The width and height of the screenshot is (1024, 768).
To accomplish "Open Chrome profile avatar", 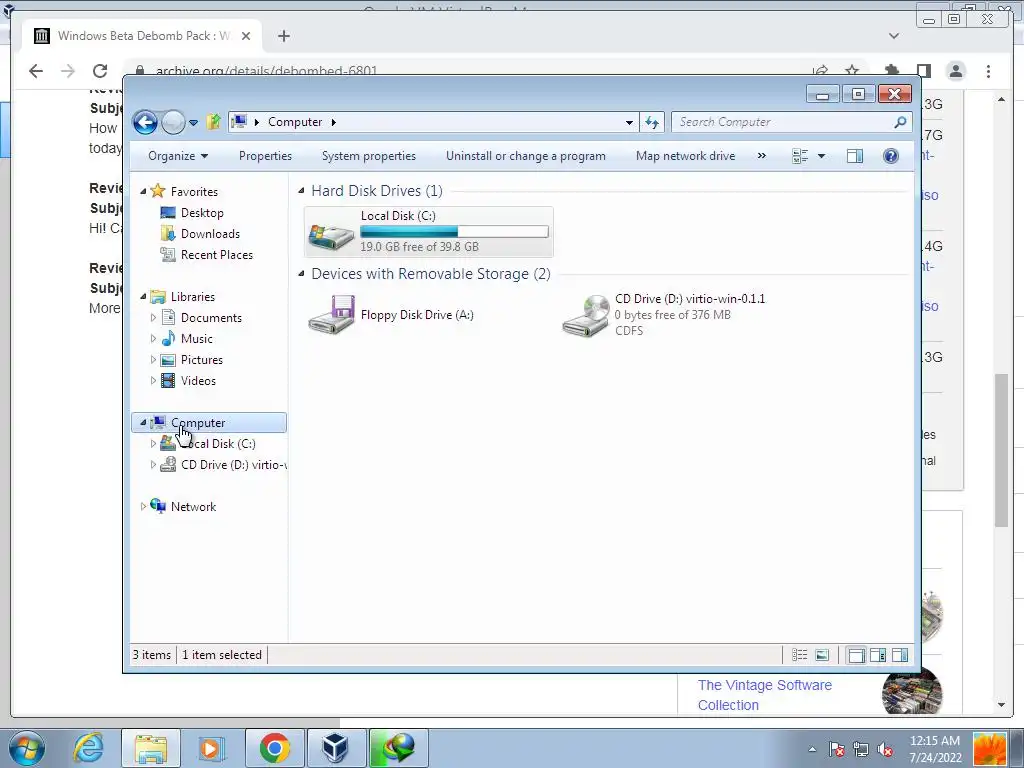I will click(x=955, y=71).
